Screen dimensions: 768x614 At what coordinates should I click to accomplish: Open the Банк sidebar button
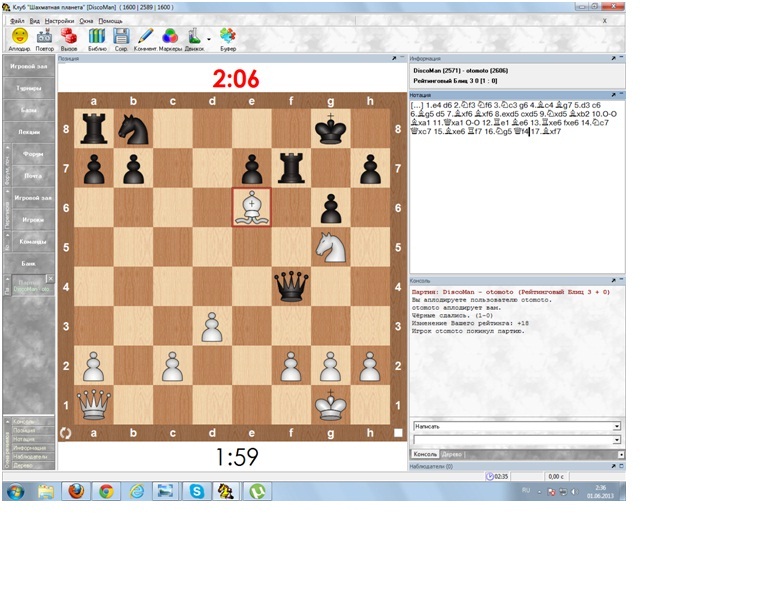[28, 263]
